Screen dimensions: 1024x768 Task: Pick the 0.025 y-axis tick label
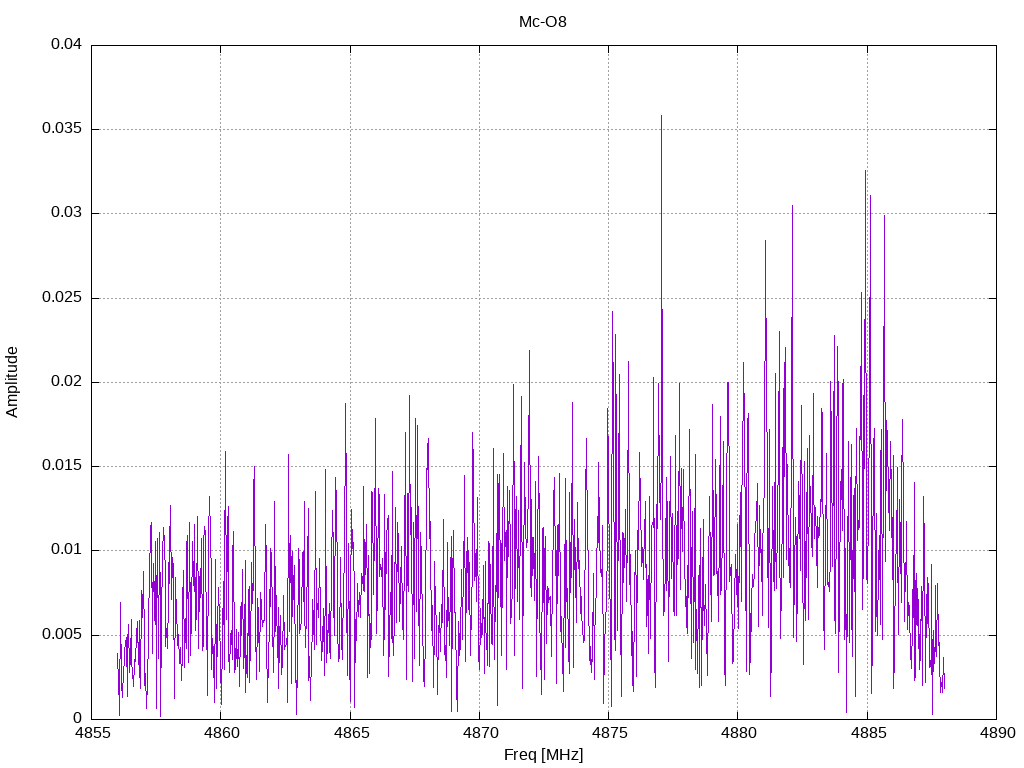63,298
